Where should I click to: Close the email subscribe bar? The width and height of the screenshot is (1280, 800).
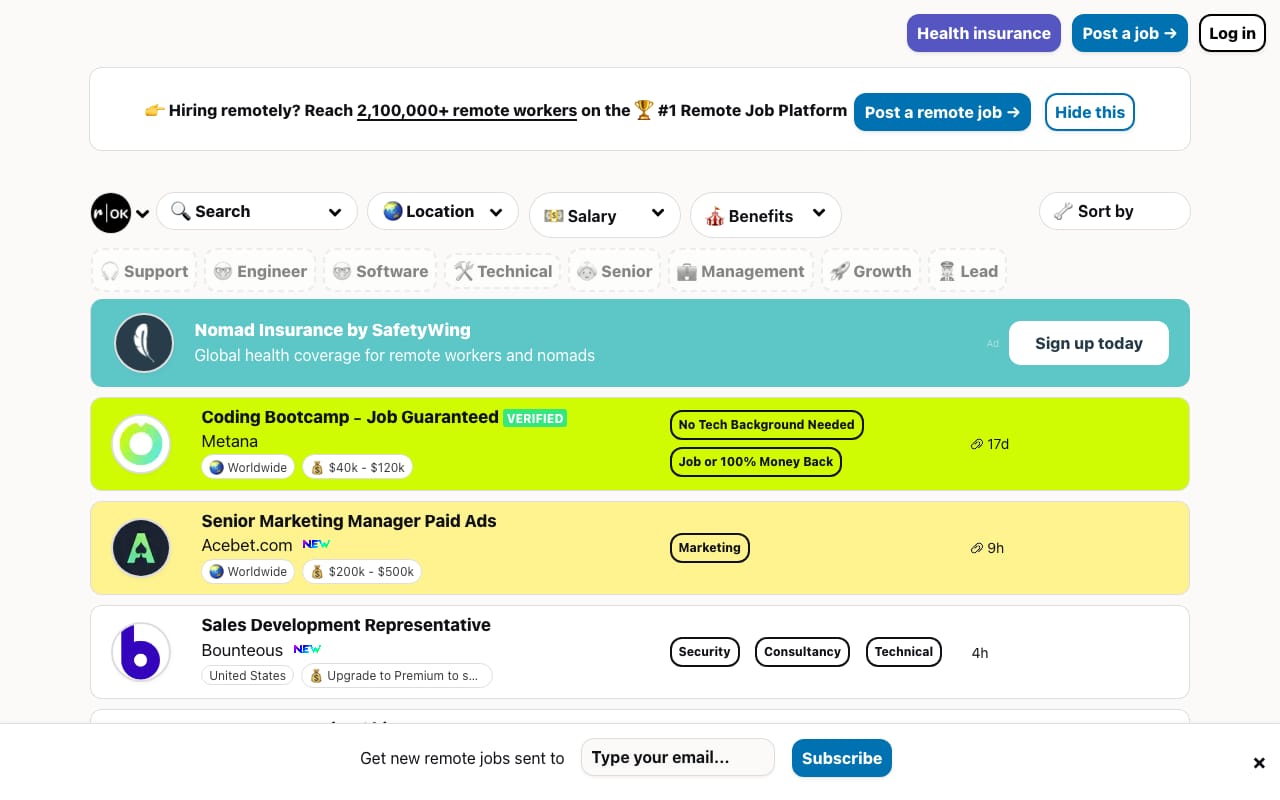1259,763
